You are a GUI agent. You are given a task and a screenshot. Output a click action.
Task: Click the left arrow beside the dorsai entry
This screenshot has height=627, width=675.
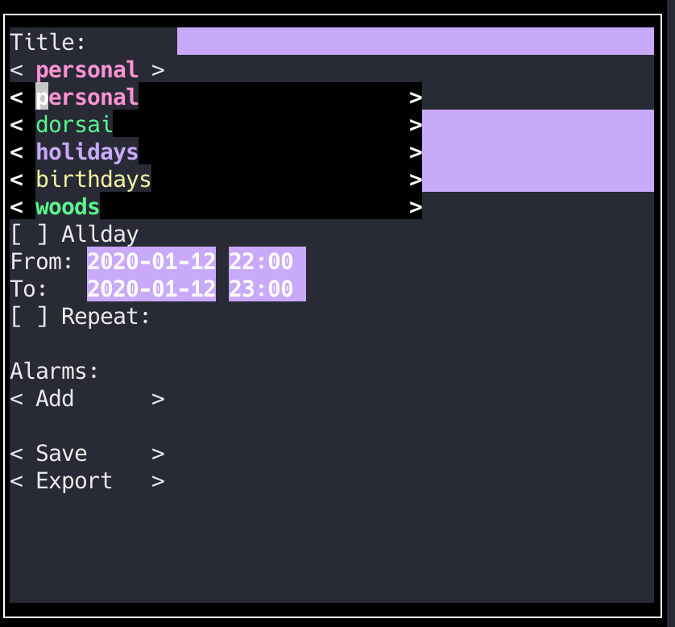tap(17, 125)
